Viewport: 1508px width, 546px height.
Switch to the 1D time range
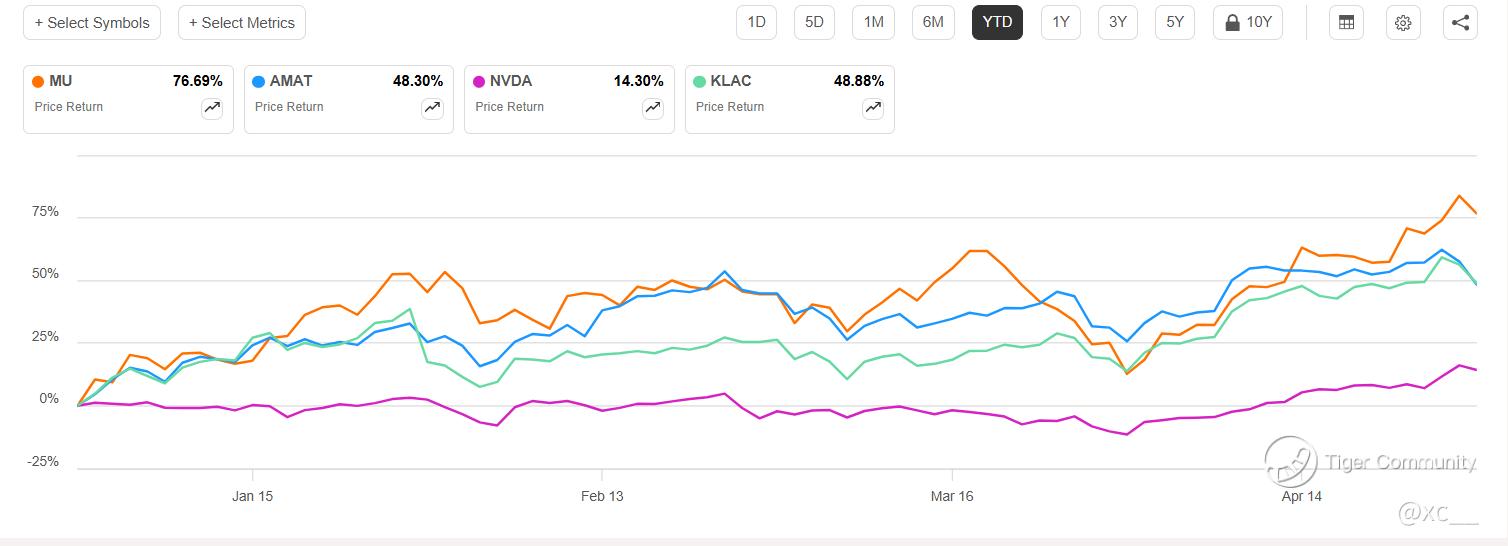coord(756,22)
